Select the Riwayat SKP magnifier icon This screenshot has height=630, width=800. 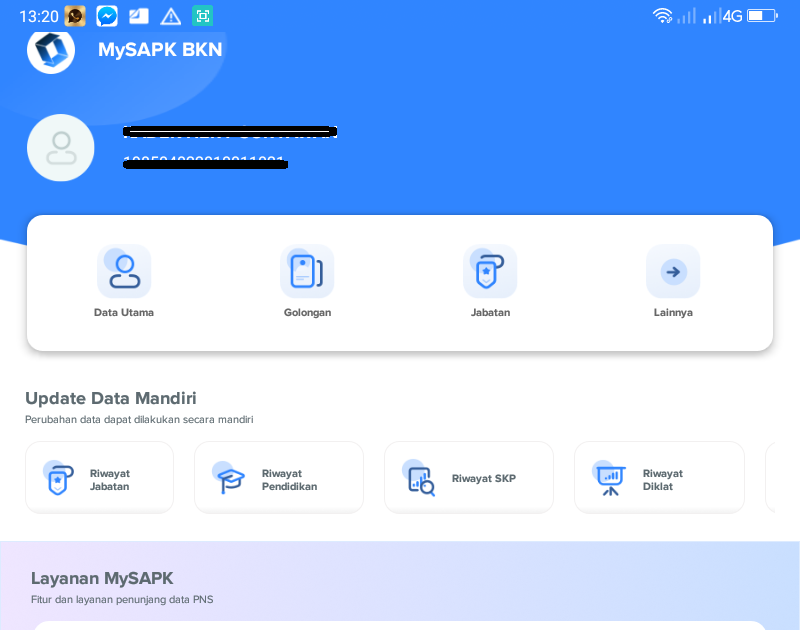pyautogui.click(x=420, y=477)
